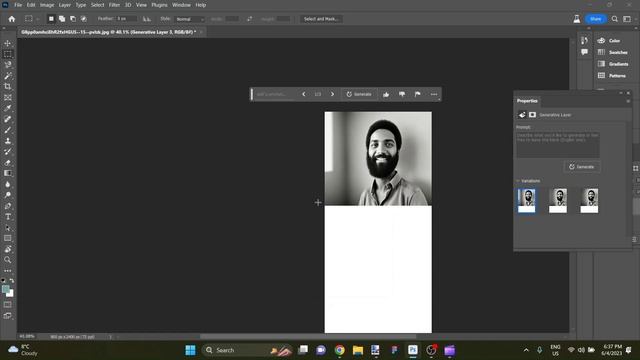640x360 pixels.
Task: Toggle Quick Mask mode icon
Action: tap(8, 304)
